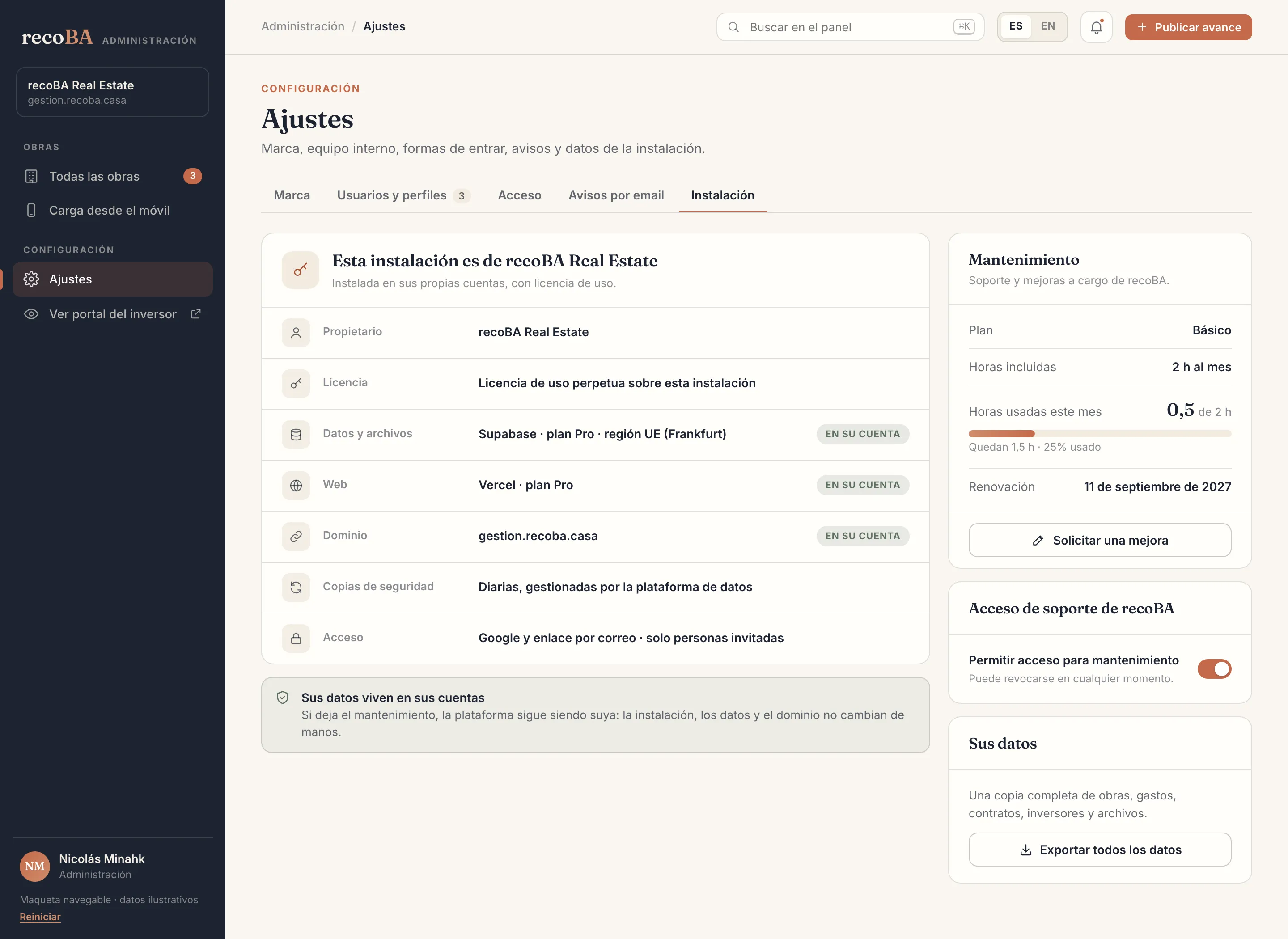The height and width of the screenshot is (939, 1288).
Task: Click the NM user avatar
Action: pos(35,866)
